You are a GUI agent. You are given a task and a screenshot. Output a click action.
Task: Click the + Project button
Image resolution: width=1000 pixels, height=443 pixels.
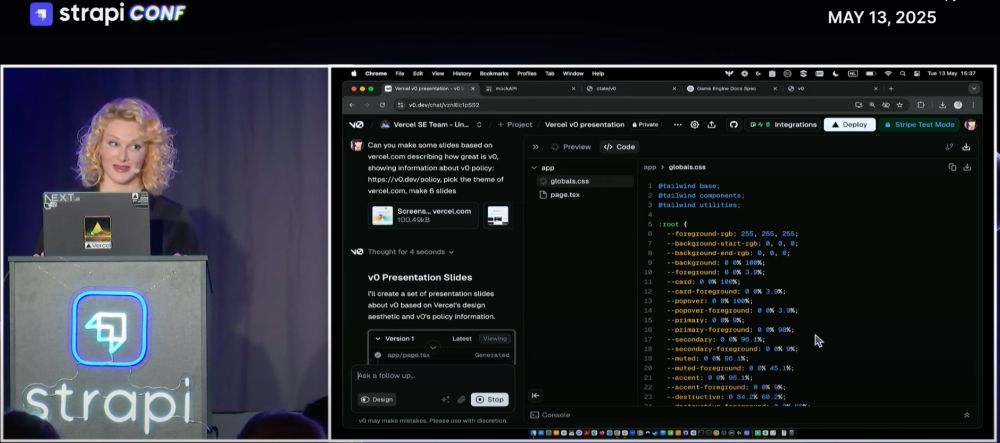[515, 125]
